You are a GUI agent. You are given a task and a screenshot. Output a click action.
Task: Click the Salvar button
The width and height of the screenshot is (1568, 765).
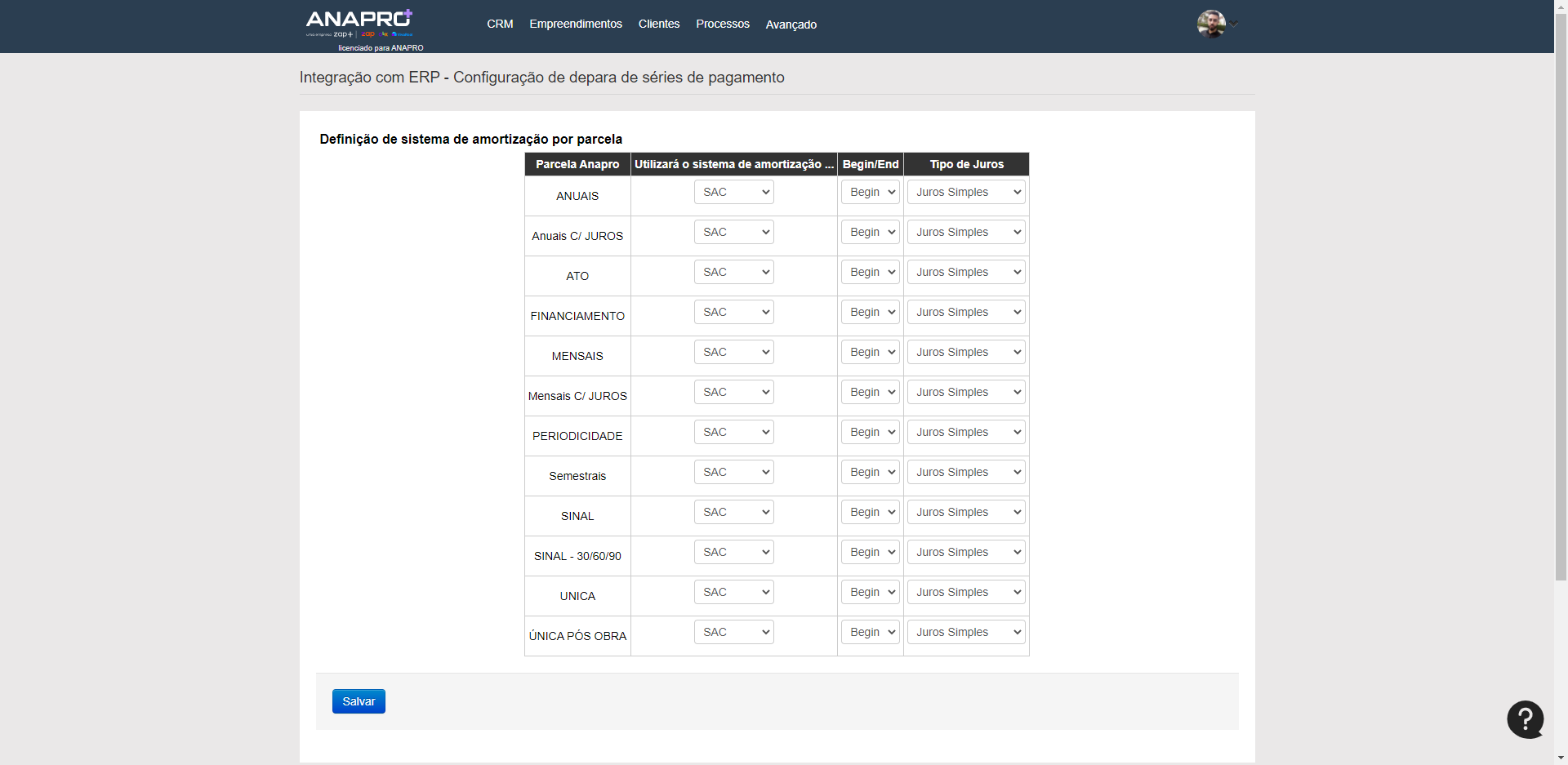(x=359, y=701)
